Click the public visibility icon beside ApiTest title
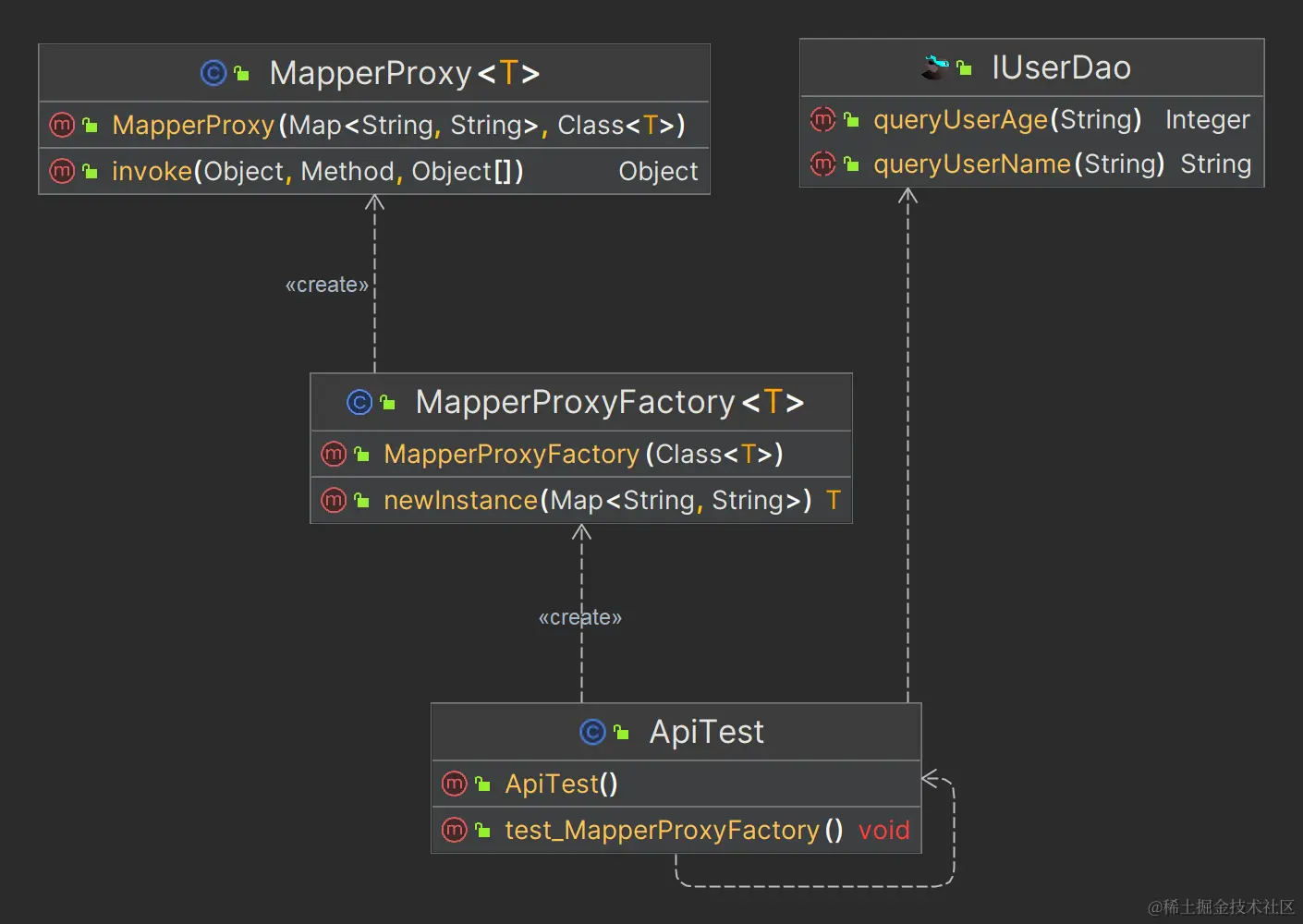Screen dimensions: 1303x924 [x=621, y=732]
